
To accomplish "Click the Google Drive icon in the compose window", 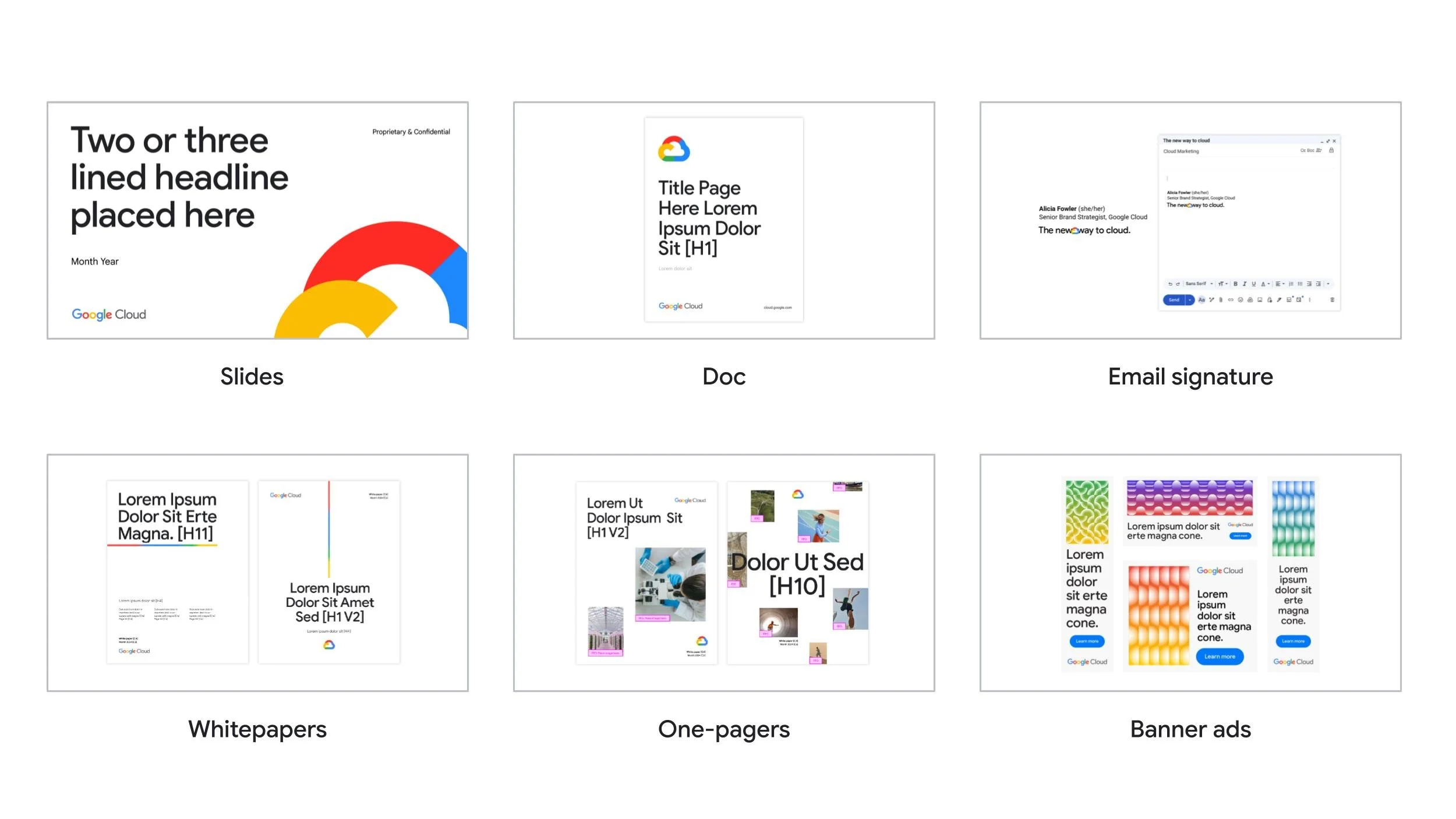I will tap(1250, 300).
